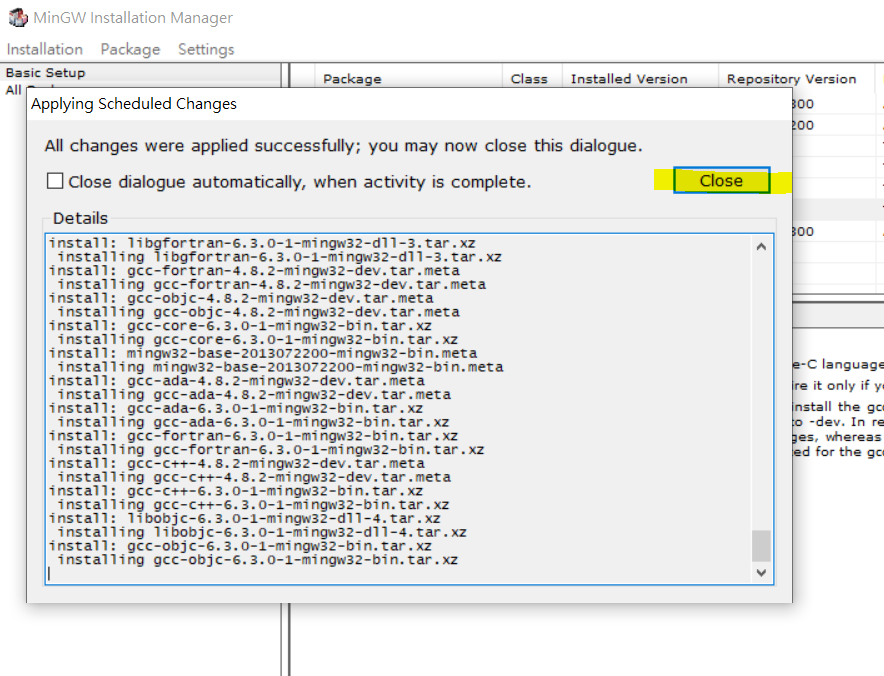Open the Installation menu
884x676 pixels.
(x=44, y=48)
